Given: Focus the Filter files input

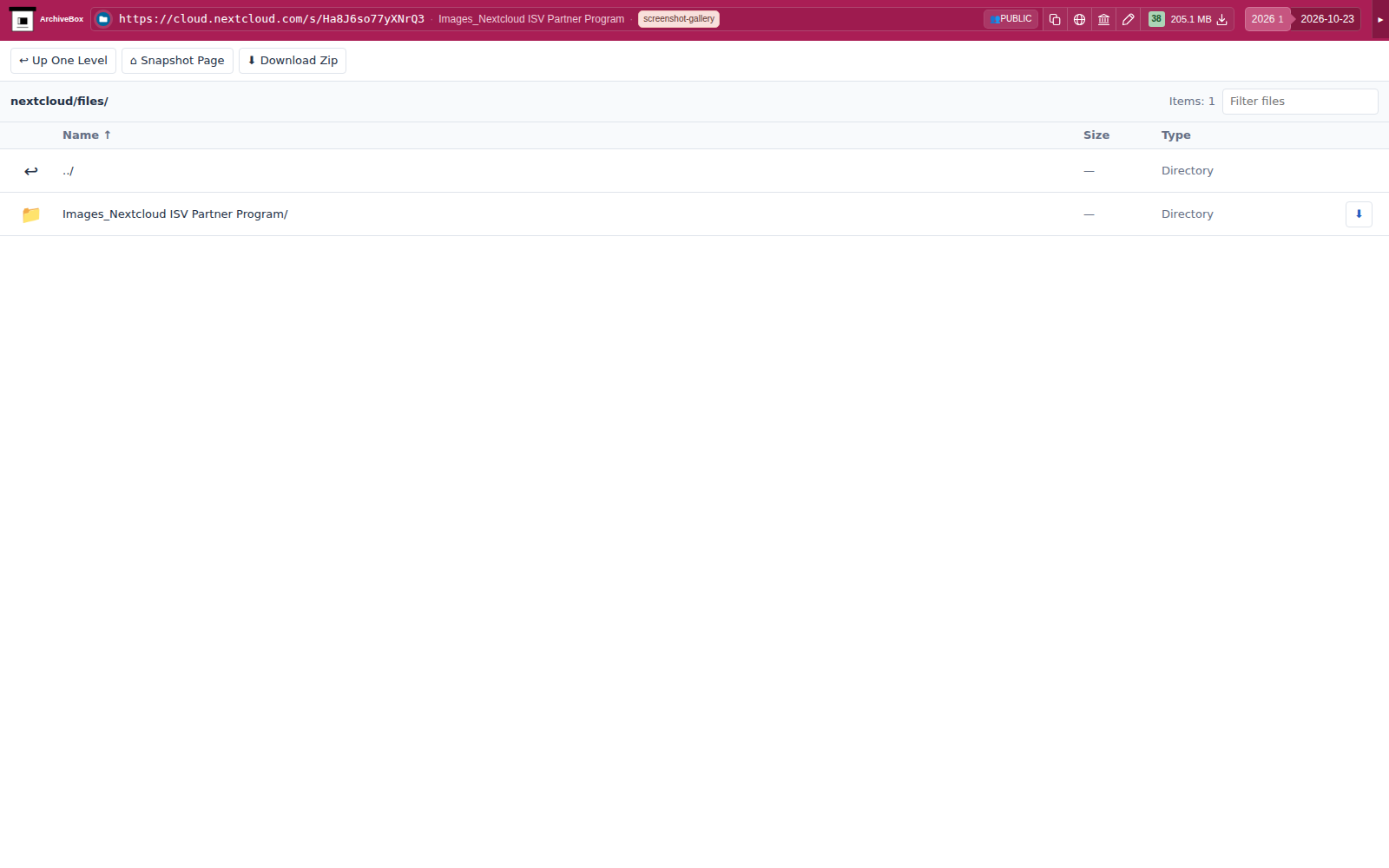Looking at the screenshot, I should click(x=1300, y=102).
